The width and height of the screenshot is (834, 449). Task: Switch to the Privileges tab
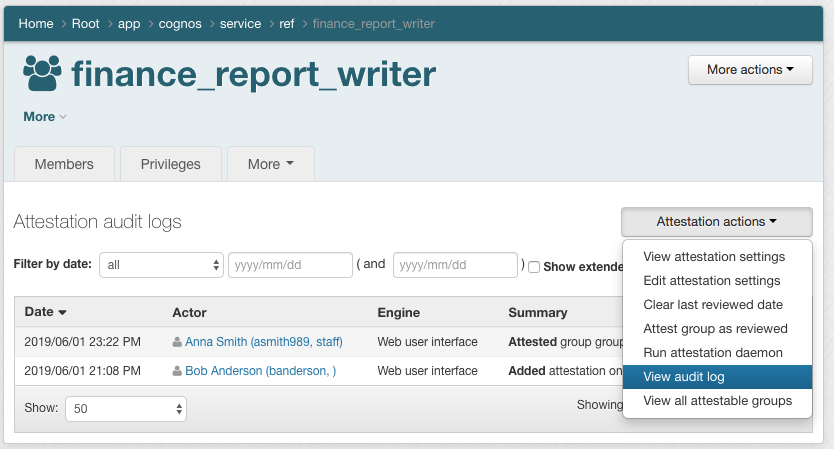(x=170, y=164)
